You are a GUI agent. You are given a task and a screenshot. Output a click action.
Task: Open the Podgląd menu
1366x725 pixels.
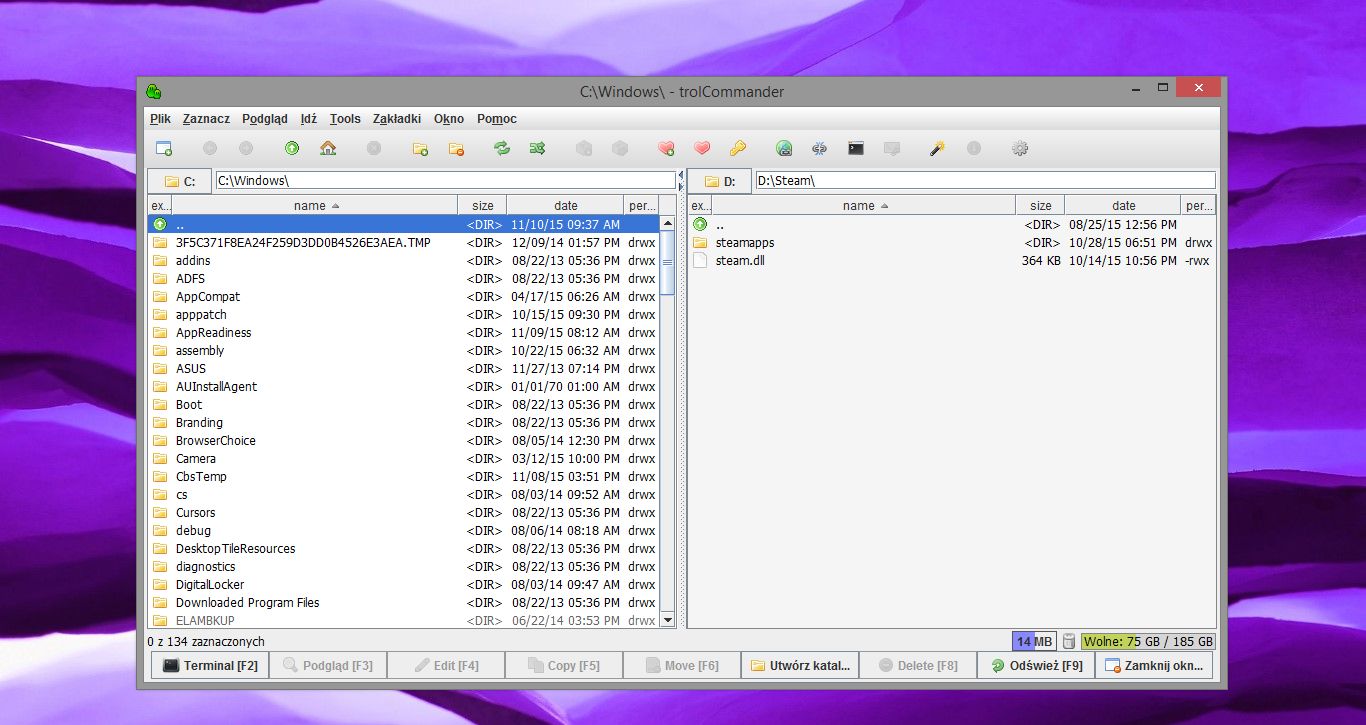[x=265, y=118]
